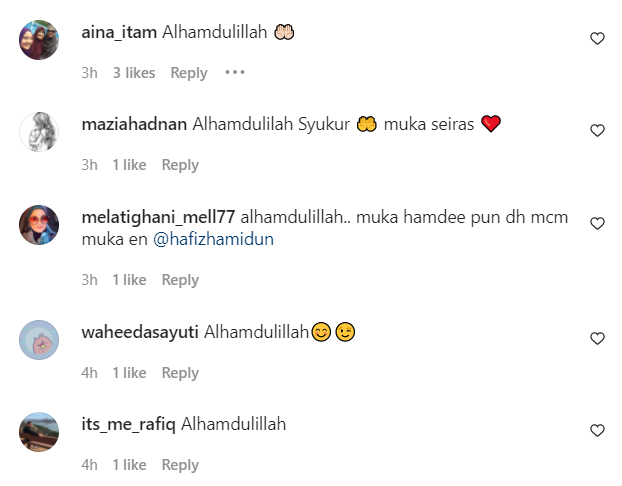
Task: Reply to maziahadnan's comment
Action: pyautogui.click(x=180, y=165)
